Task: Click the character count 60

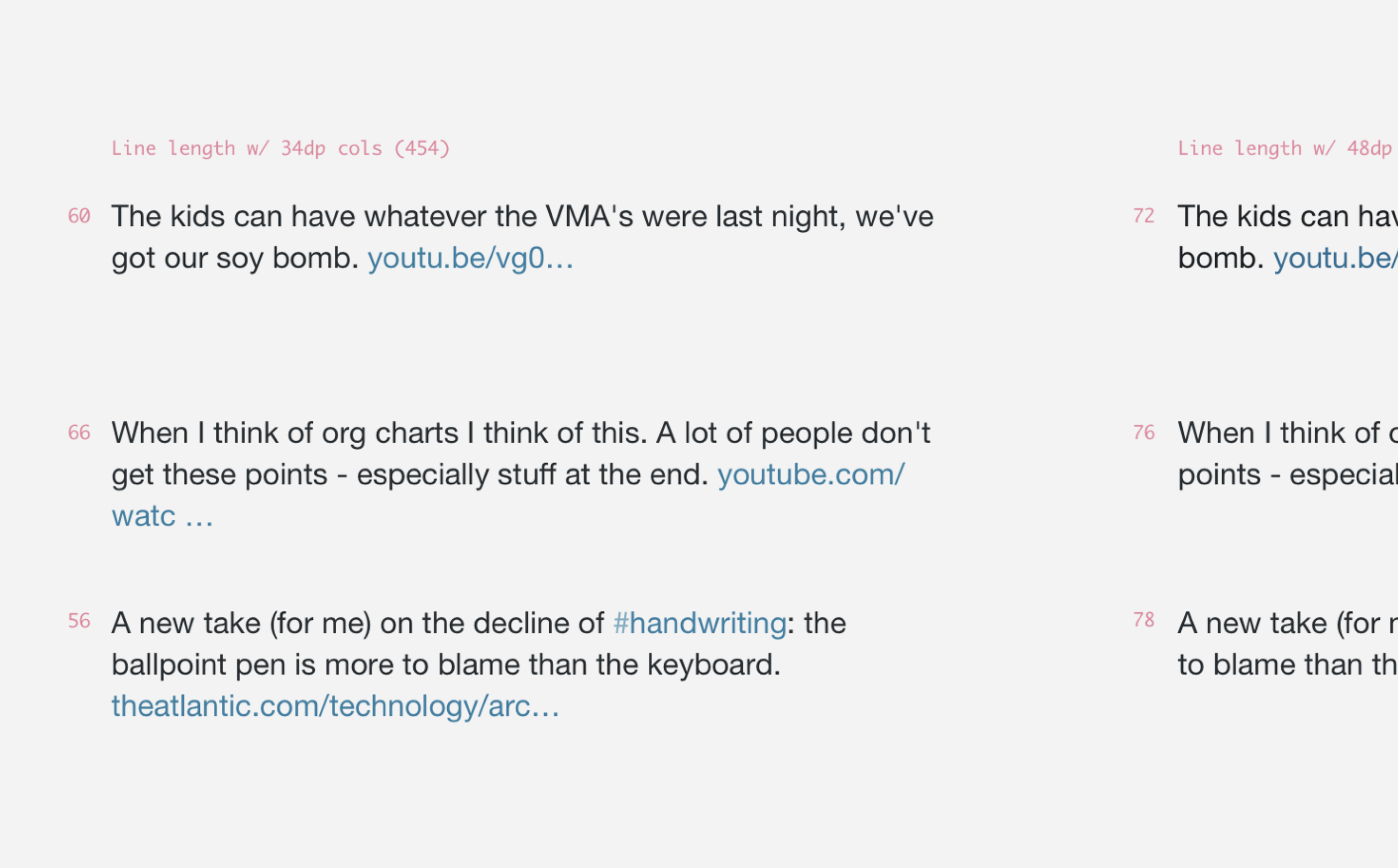Action: 79,216
